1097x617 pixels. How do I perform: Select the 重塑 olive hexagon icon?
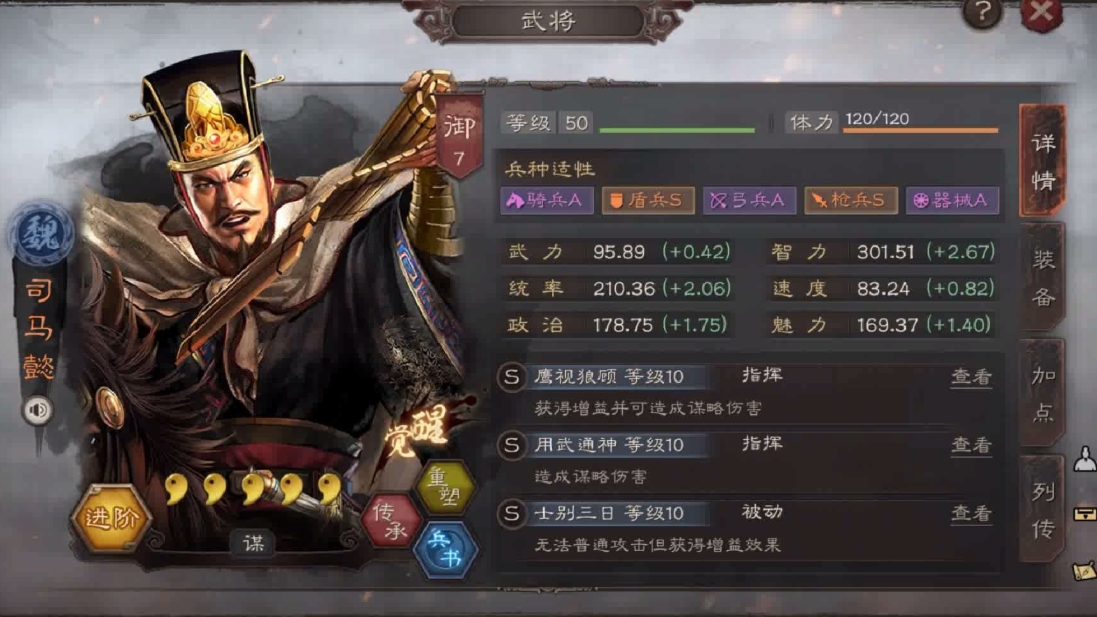pyautogui.click(x=446, y=488)
